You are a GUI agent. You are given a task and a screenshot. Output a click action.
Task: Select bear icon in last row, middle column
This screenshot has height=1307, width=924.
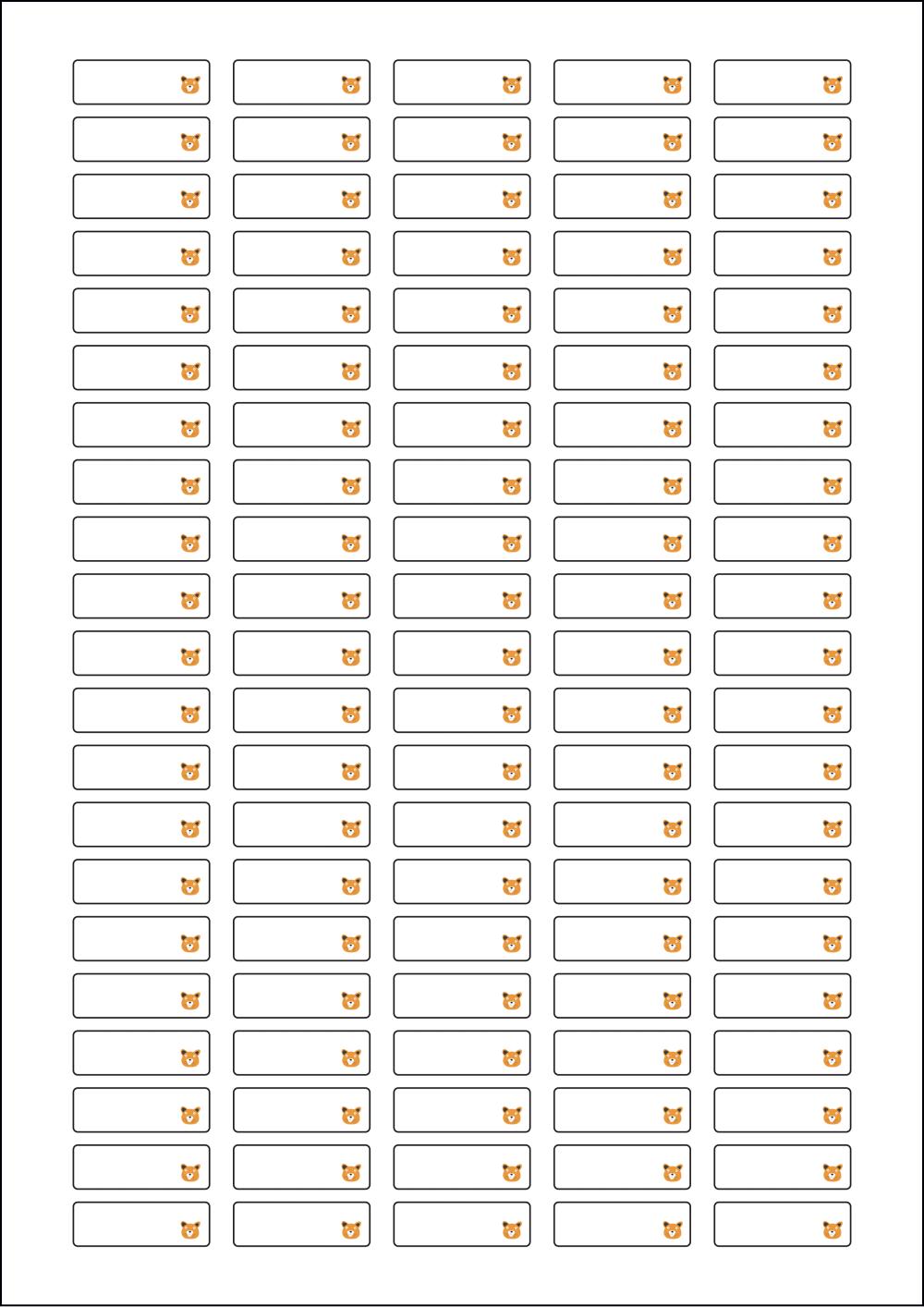coord(511,1229)
